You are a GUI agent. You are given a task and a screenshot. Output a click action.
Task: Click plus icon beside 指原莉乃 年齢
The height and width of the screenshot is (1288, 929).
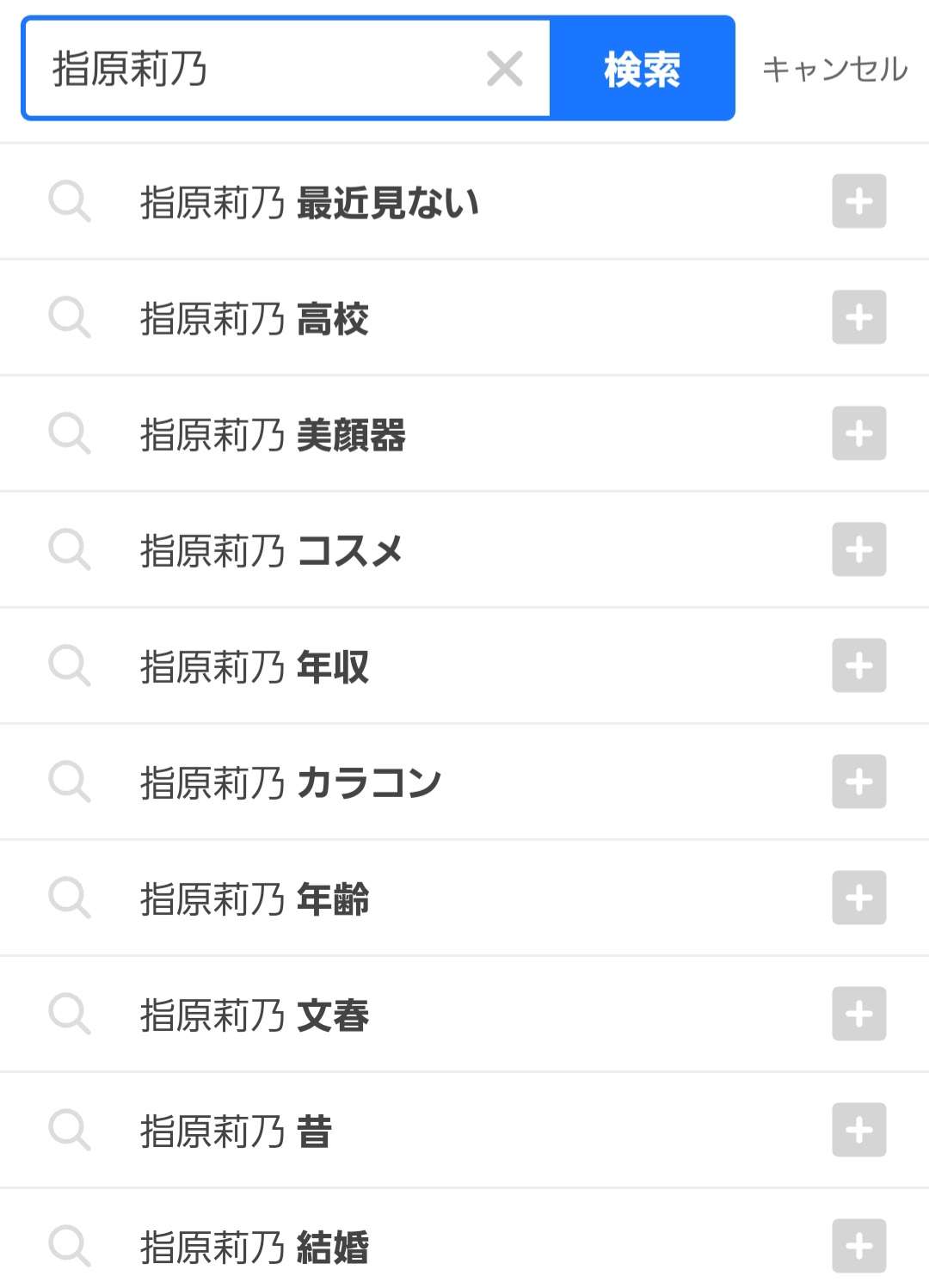pyautogui.click(x=858, y=898)
